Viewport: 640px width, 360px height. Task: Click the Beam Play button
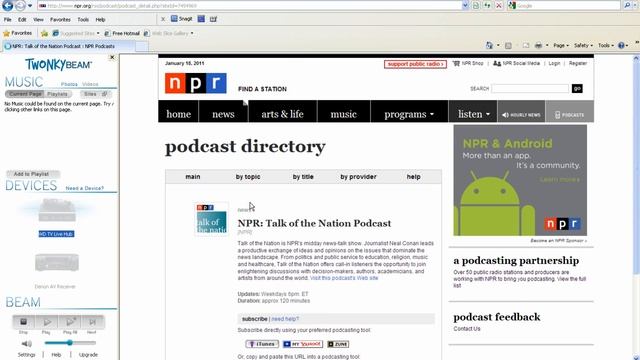click(47, 322)
